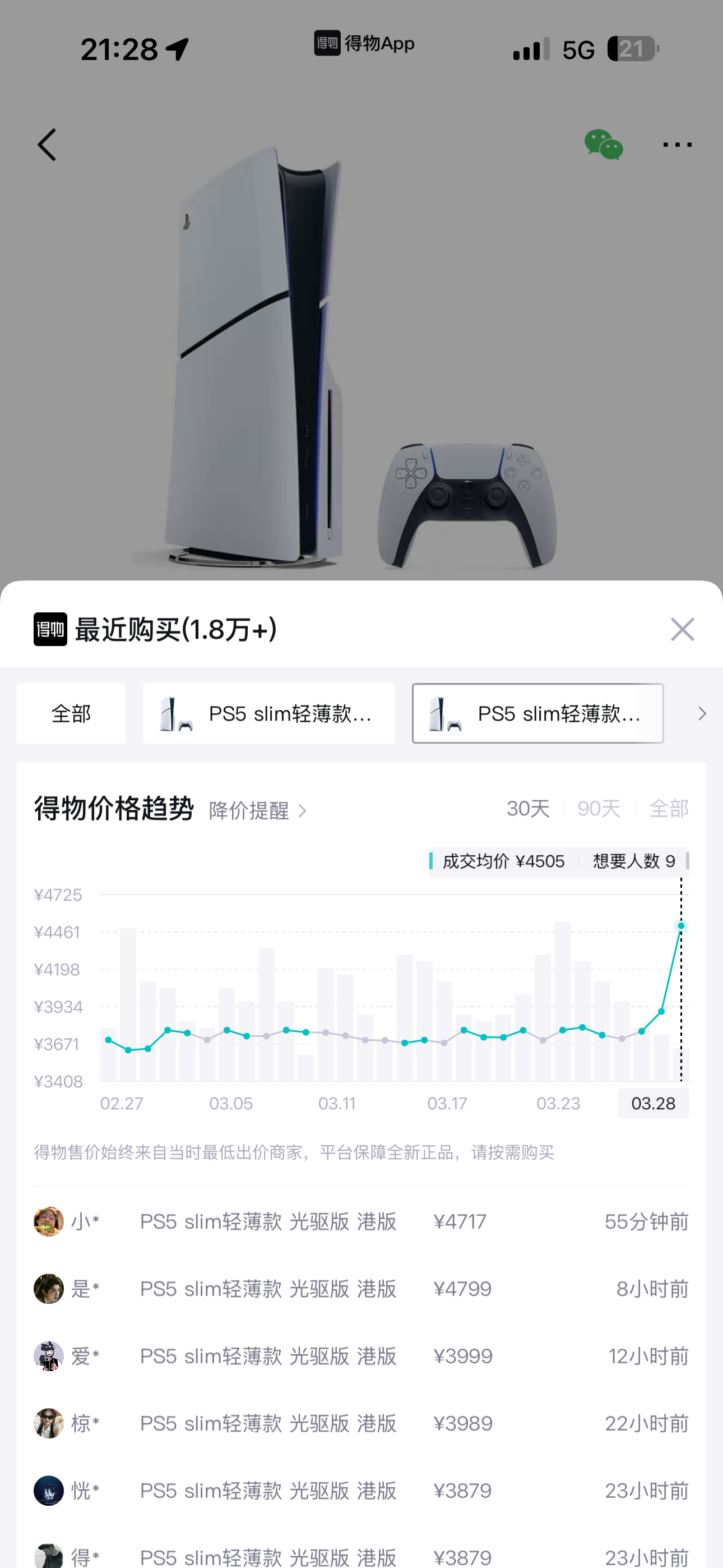Open avatar of user 爱*
723x1568 pixels.
click(x=49, y=1356)
